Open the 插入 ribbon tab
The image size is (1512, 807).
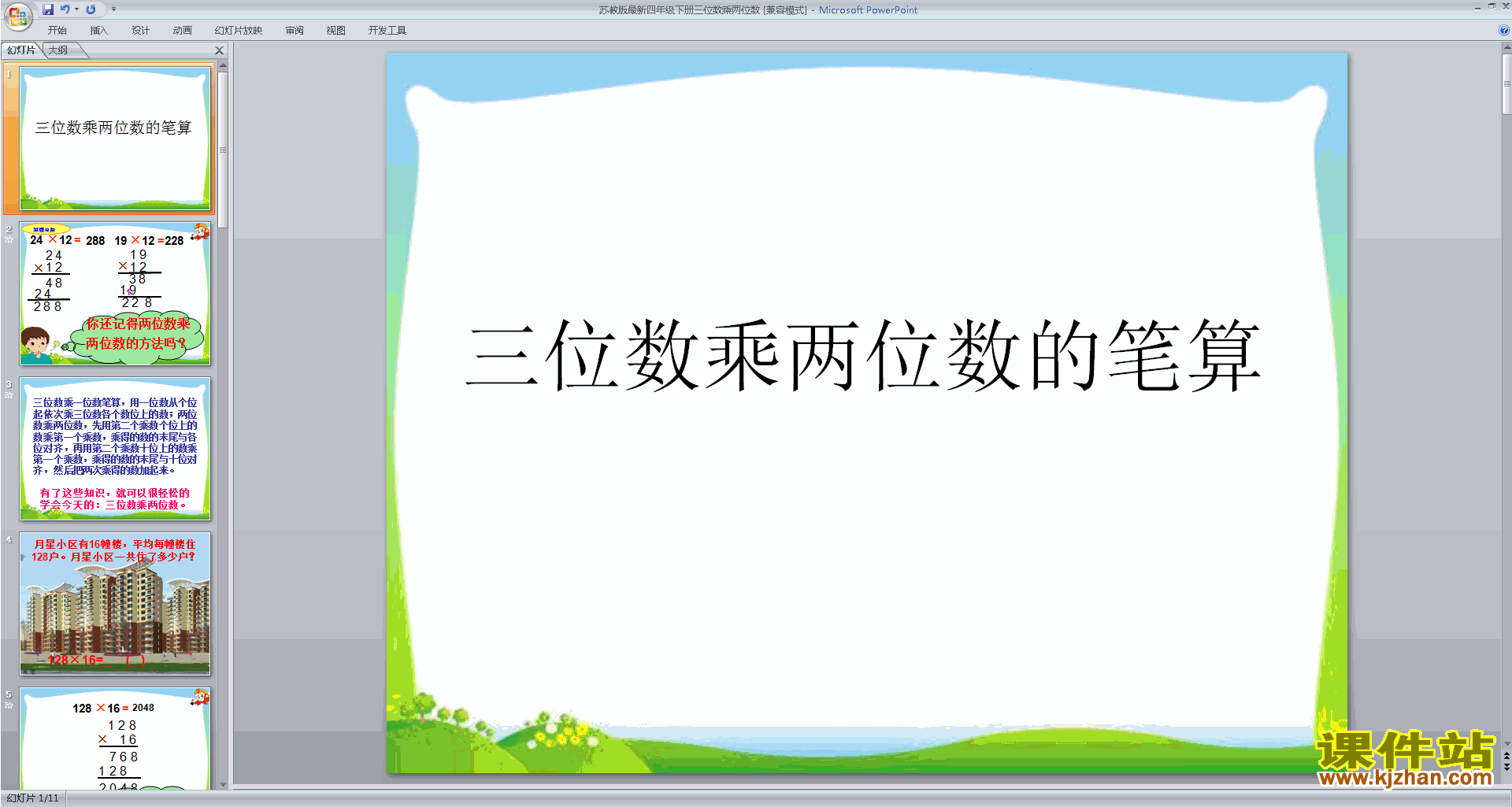(99, 31)
